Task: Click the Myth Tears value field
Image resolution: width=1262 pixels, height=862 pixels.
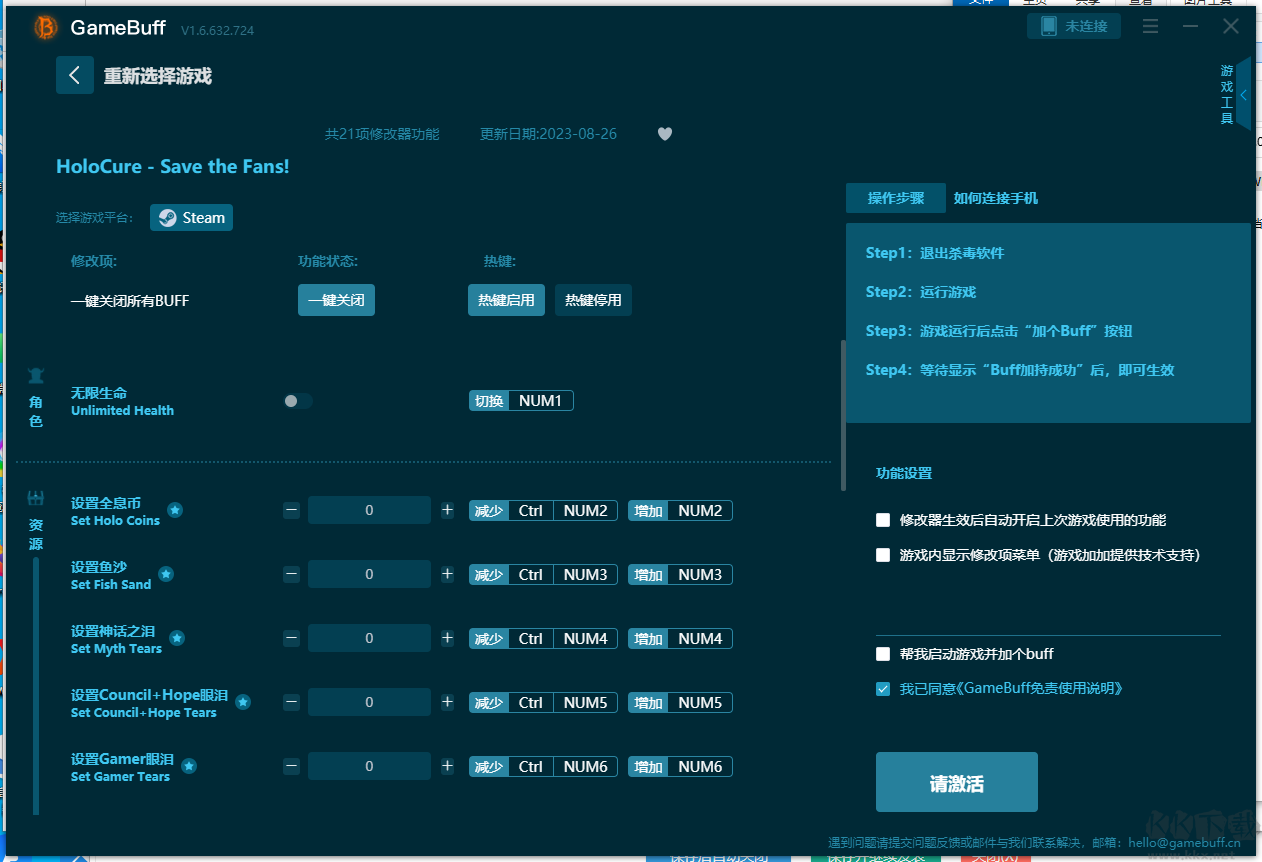Action: tap(369, 638)
